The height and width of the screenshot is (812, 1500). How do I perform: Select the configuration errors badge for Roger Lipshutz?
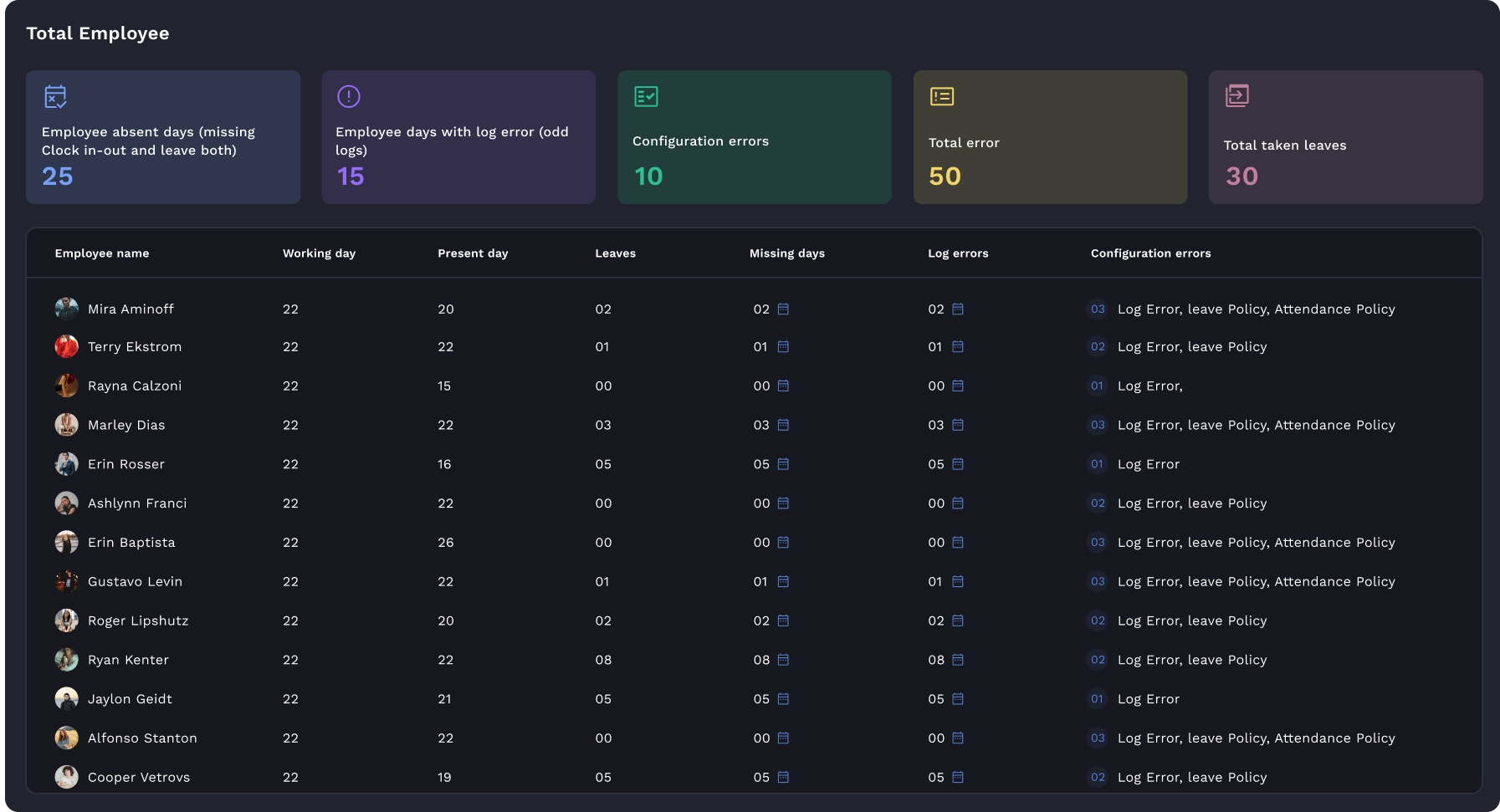[1098, 620]
